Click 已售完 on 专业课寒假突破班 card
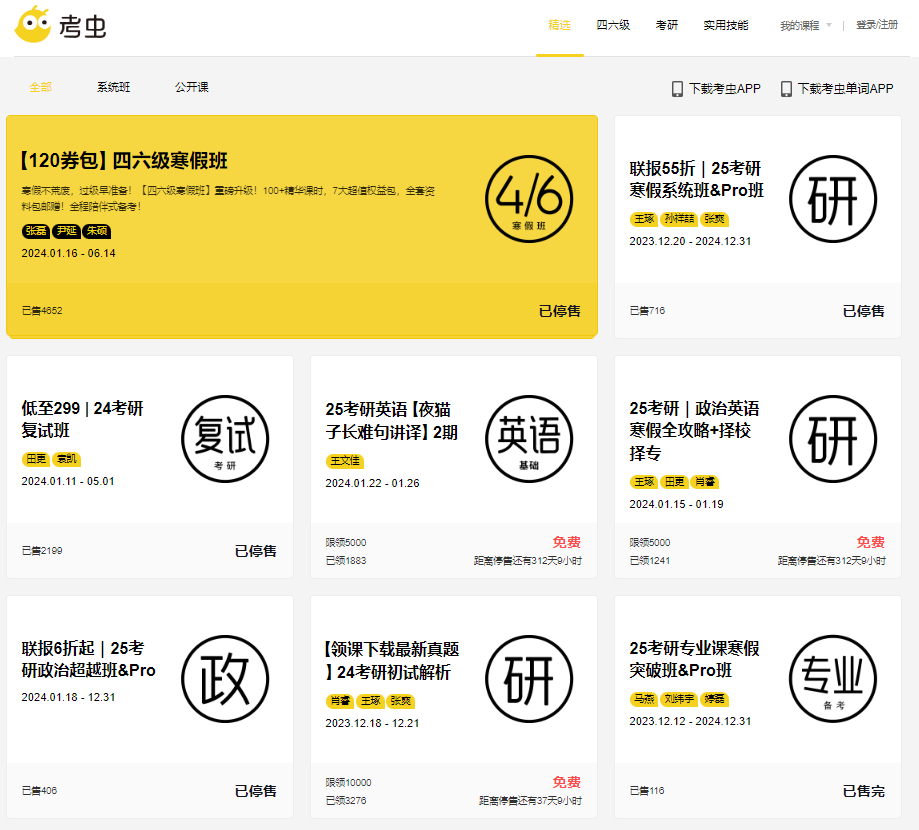Viewport: 919px width, 830px height. (x=863, y=791)
